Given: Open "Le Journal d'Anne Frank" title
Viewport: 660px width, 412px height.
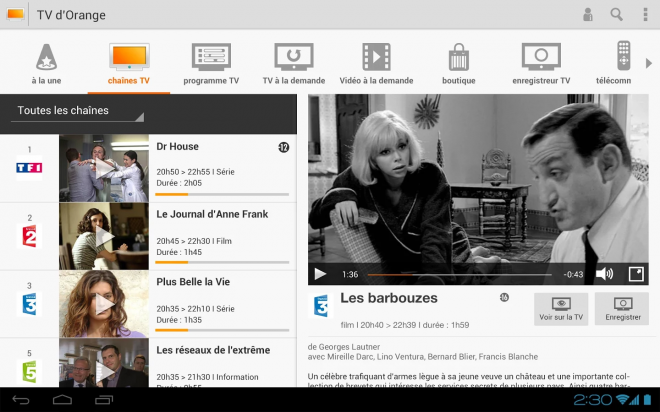Looking at the screenshot, I should (212, 214).
